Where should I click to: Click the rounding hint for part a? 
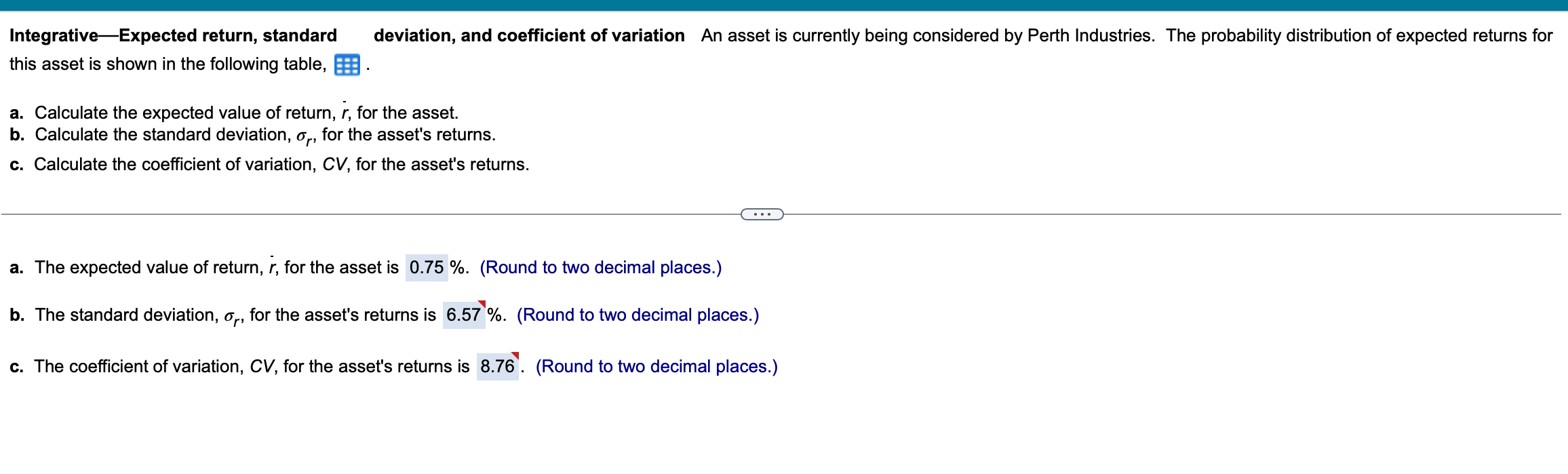(x=600, y=267)
